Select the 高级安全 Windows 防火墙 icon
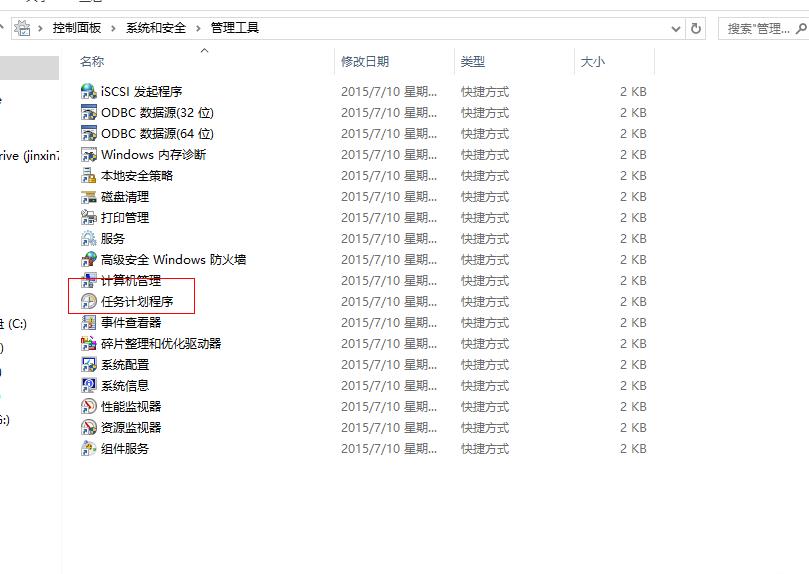This screenshot has width=809, height=574. click(89, 259)
